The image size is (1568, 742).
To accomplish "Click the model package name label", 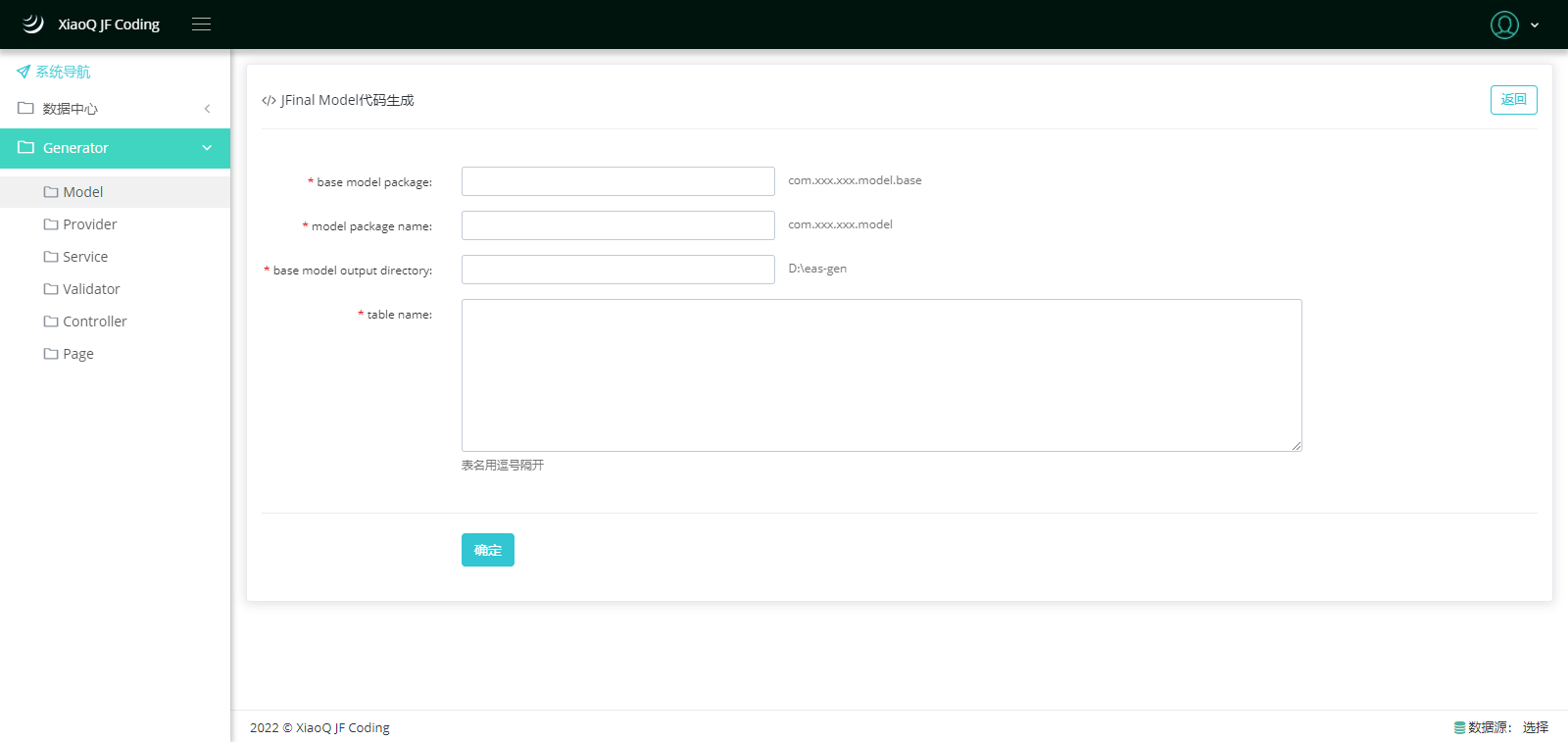I will click(x=371, y=226).
